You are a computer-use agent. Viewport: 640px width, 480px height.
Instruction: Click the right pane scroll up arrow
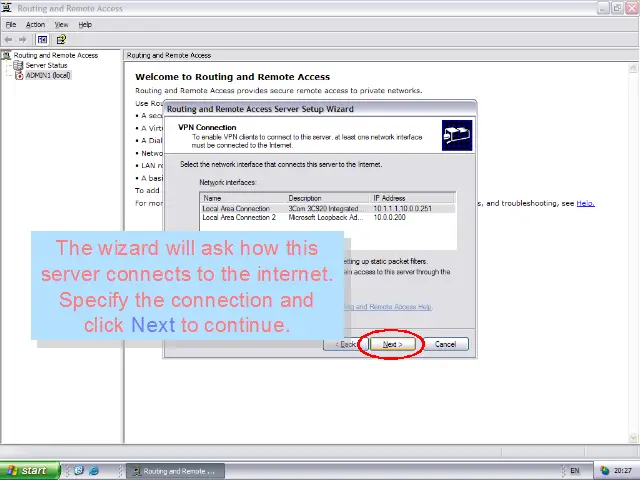point(633,68)
